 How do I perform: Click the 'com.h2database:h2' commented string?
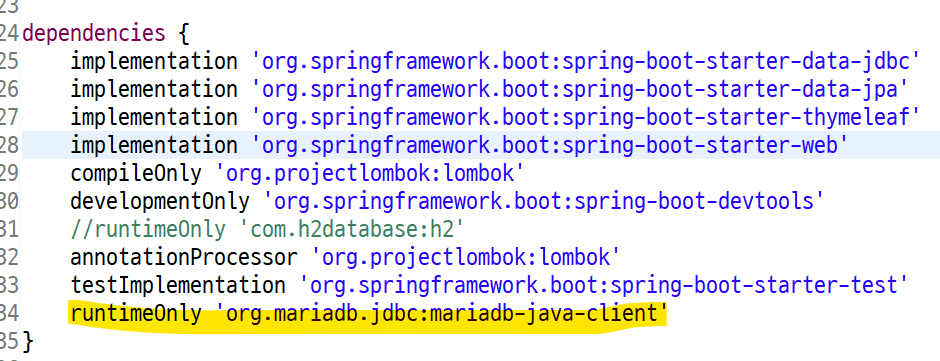pyautogui.click(x=352, y=229)
